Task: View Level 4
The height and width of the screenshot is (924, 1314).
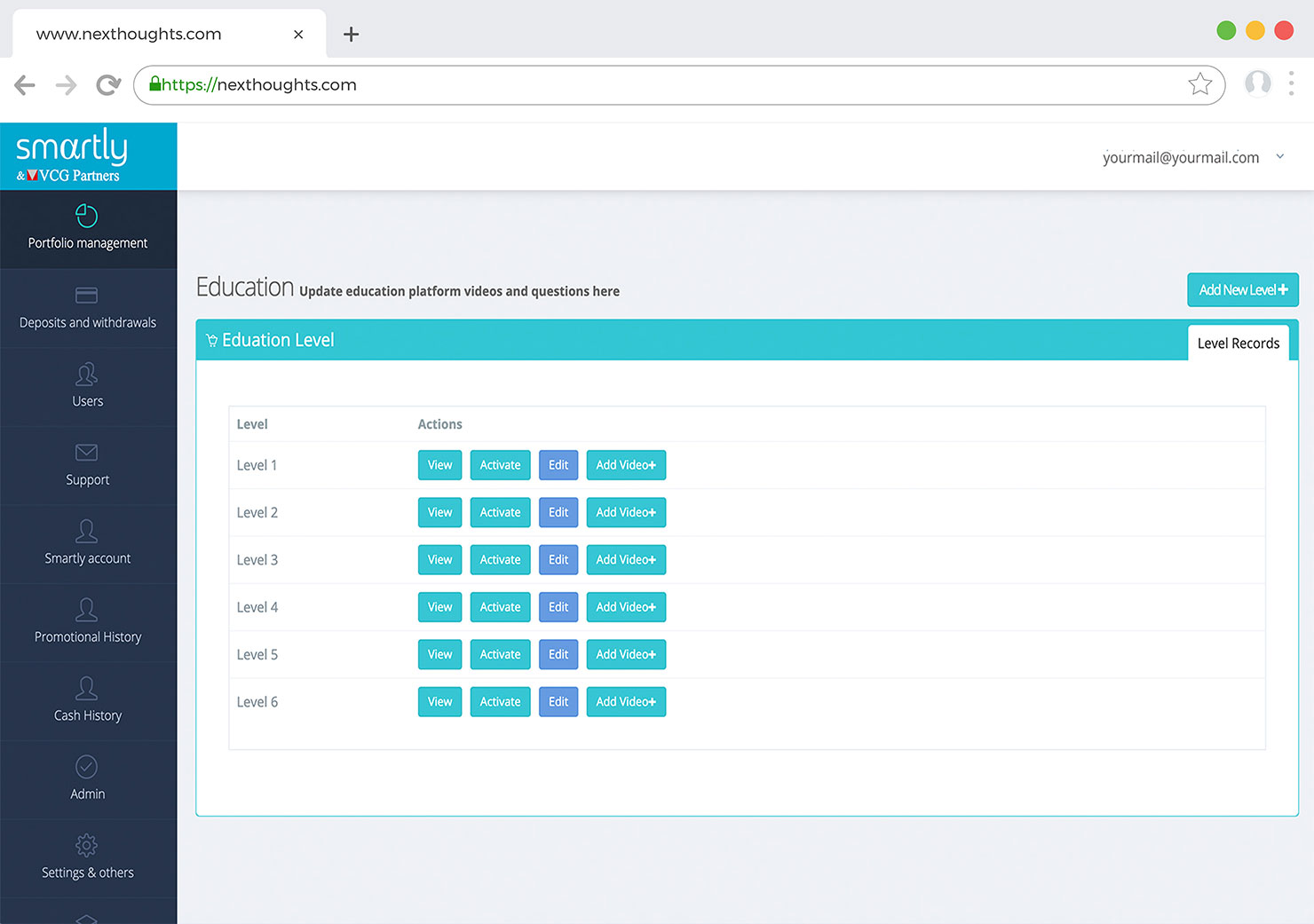Action: pyautogui.click(x=439, y=607)
